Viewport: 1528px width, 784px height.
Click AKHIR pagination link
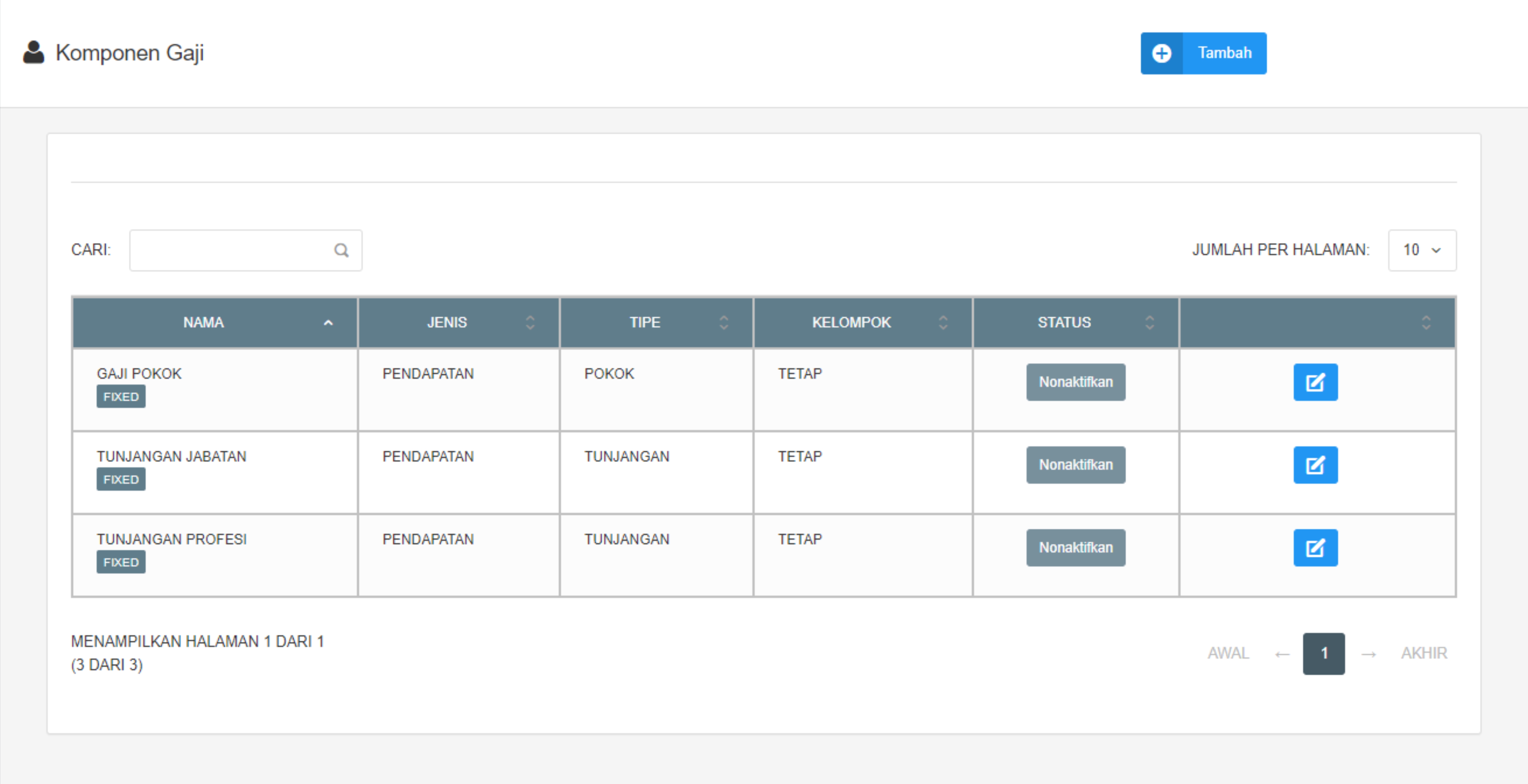click(1424, 654)
